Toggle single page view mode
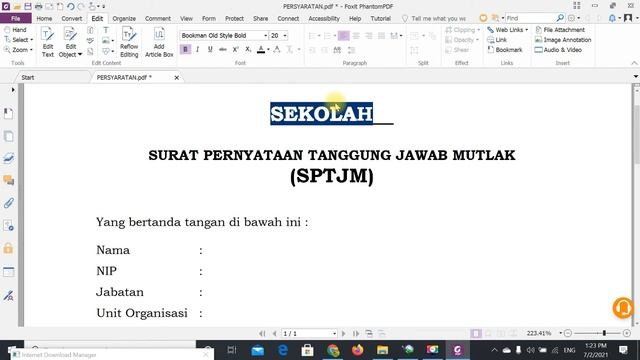Image resolution: width=640 pixels, height=360 pixels. [x=476, y=333]
